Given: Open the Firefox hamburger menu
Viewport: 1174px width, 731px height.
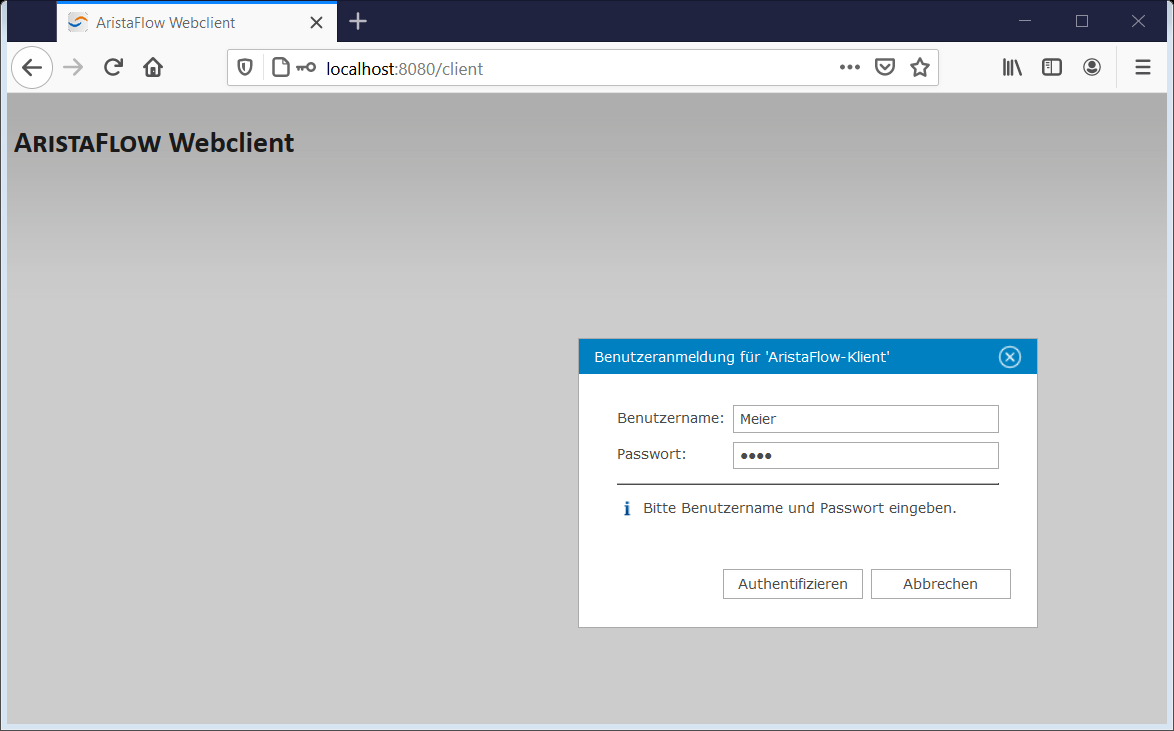Looking at the screenshot, I should pyautogui.click(x=1143, y=68).
